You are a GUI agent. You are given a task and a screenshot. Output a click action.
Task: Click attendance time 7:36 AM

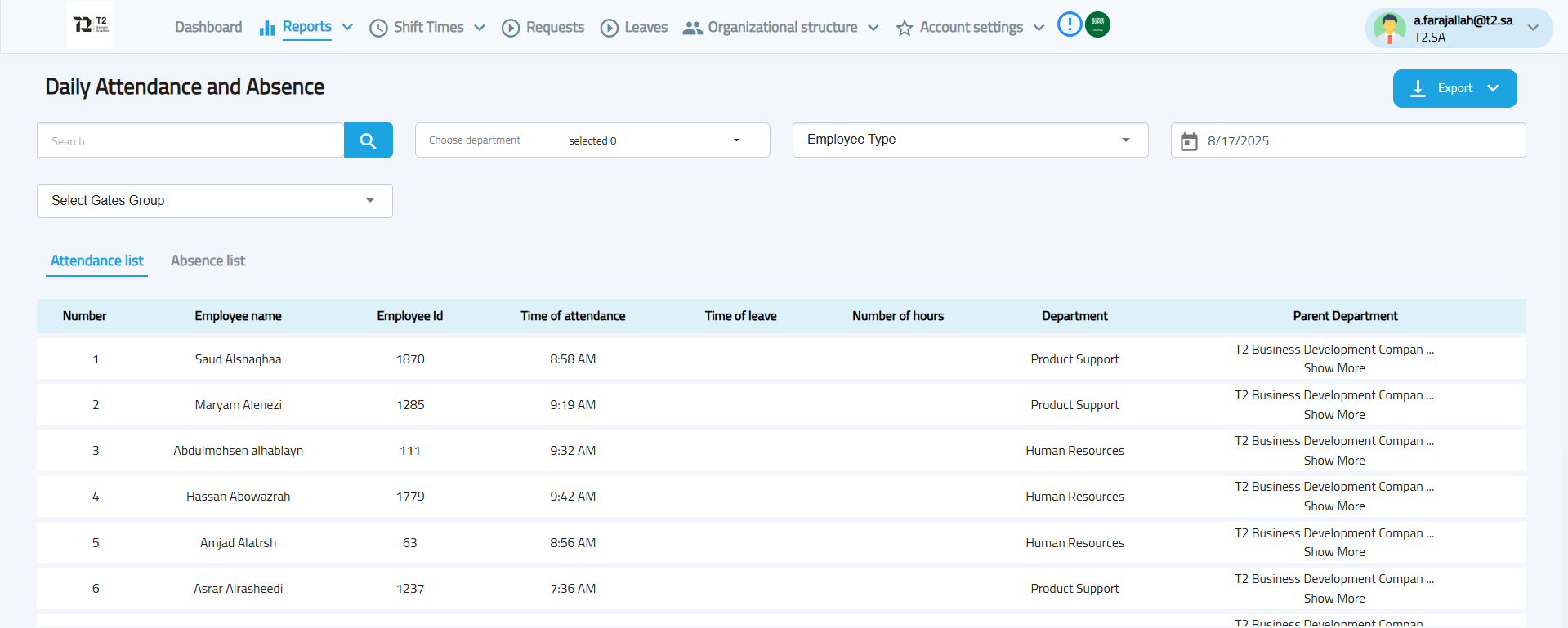coord(573,589)
